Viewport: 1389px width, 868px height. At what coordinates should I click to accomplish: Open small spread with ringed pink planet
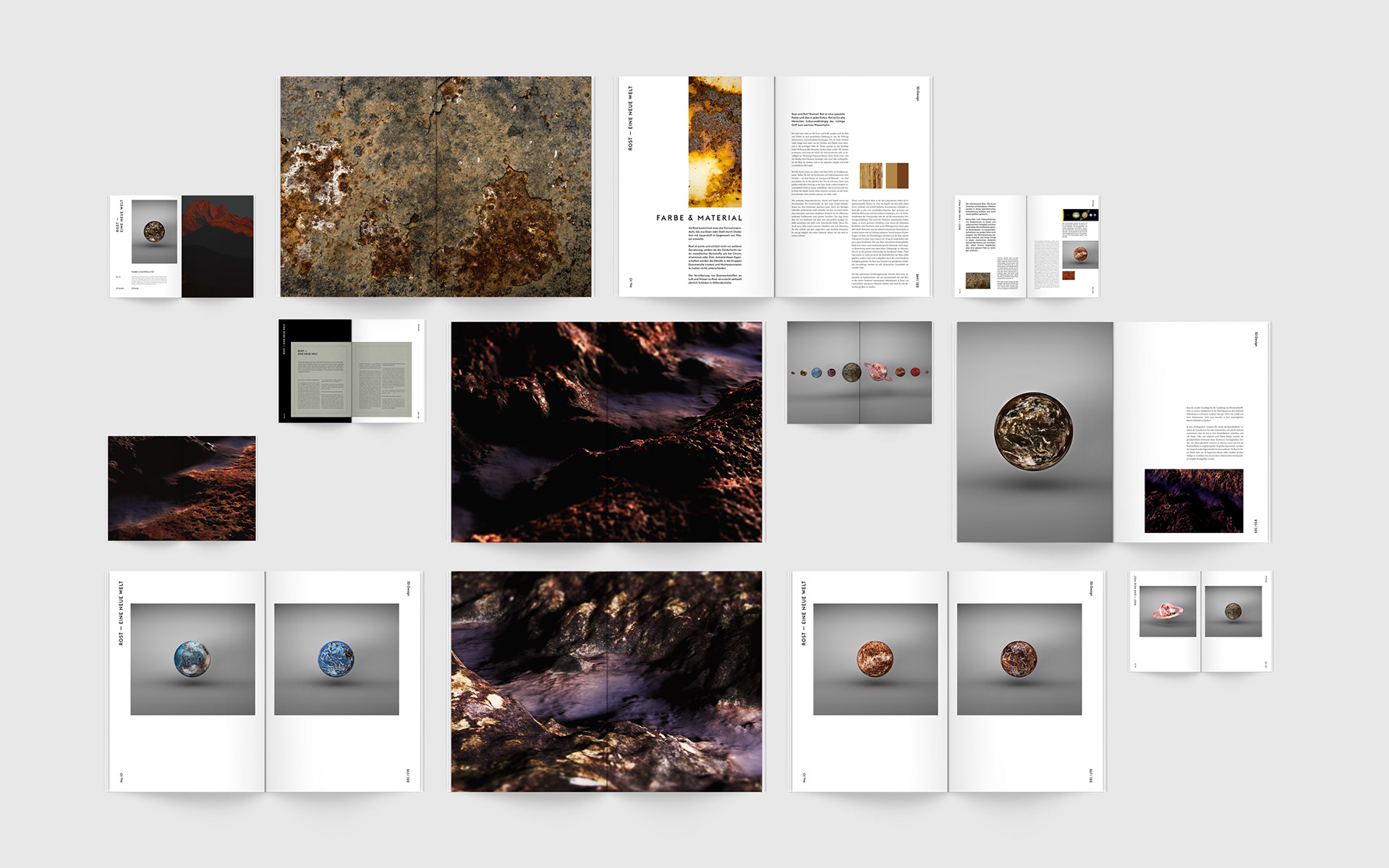click(1201, 621)
